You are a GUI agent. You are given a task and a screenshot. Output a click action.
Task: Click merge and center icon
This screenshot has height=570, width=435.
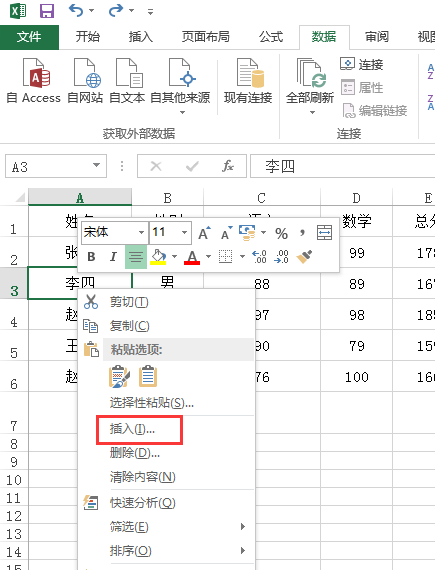(x=324, y=233)
